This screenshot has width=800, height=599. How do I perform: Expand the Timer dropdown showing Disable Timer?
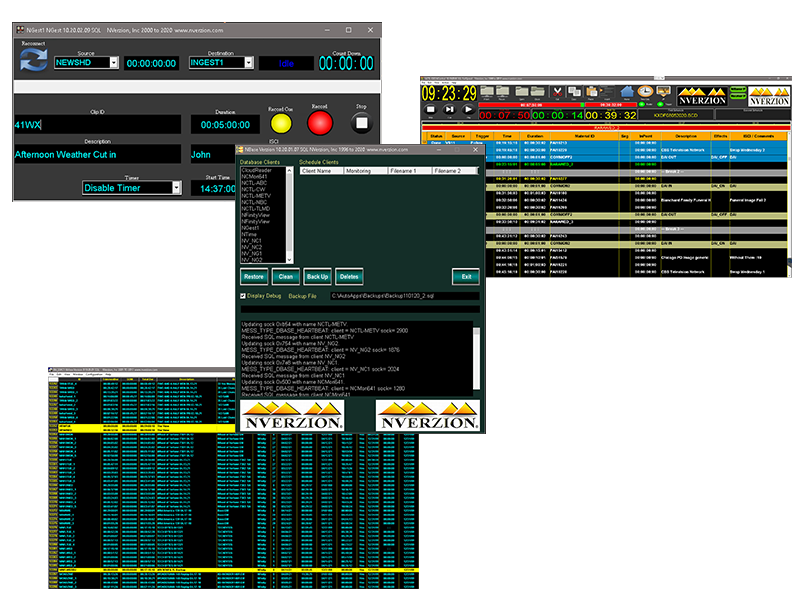coord(132,188)
